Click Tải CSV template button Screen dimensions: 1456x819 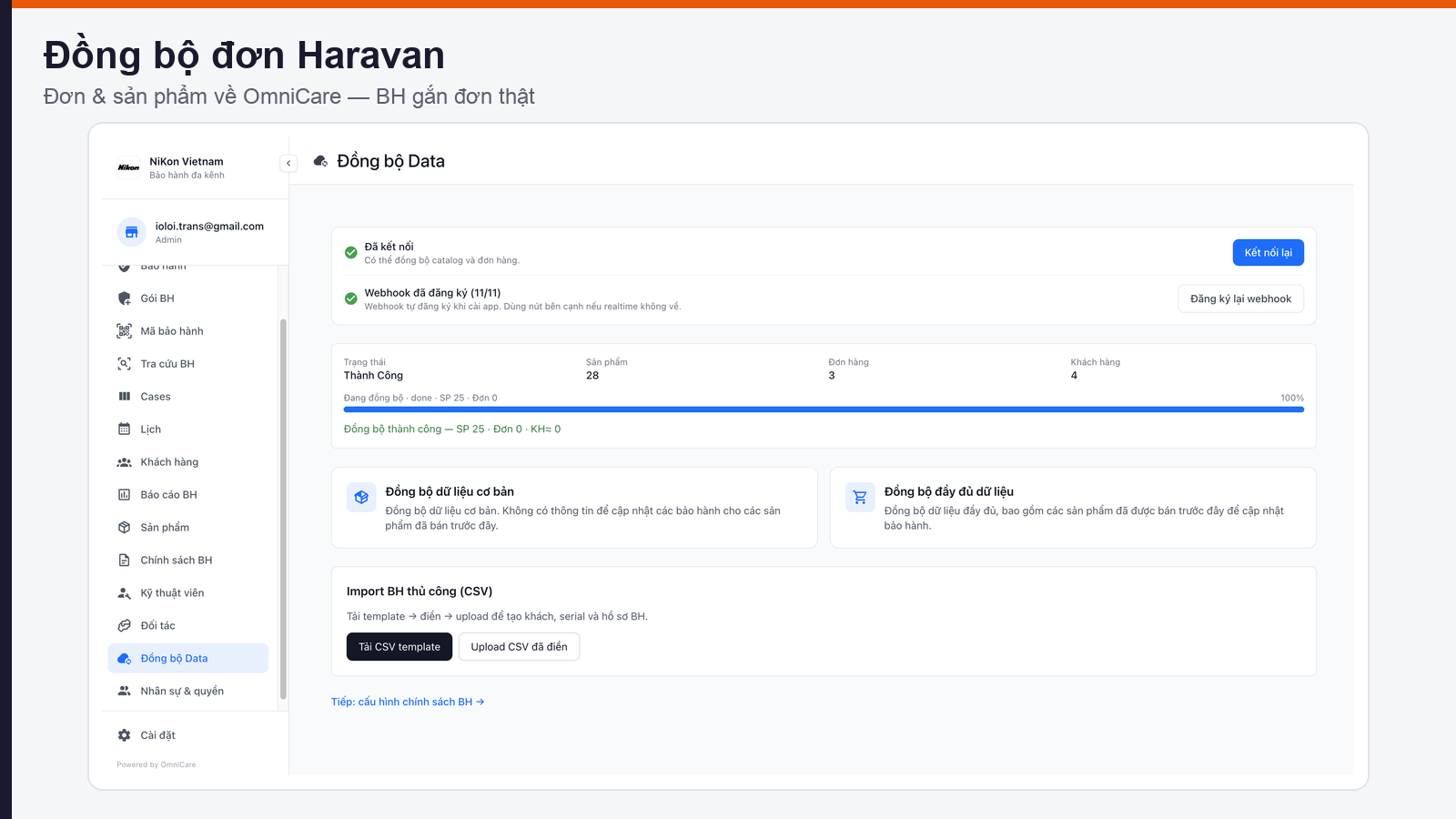point(399,647)
